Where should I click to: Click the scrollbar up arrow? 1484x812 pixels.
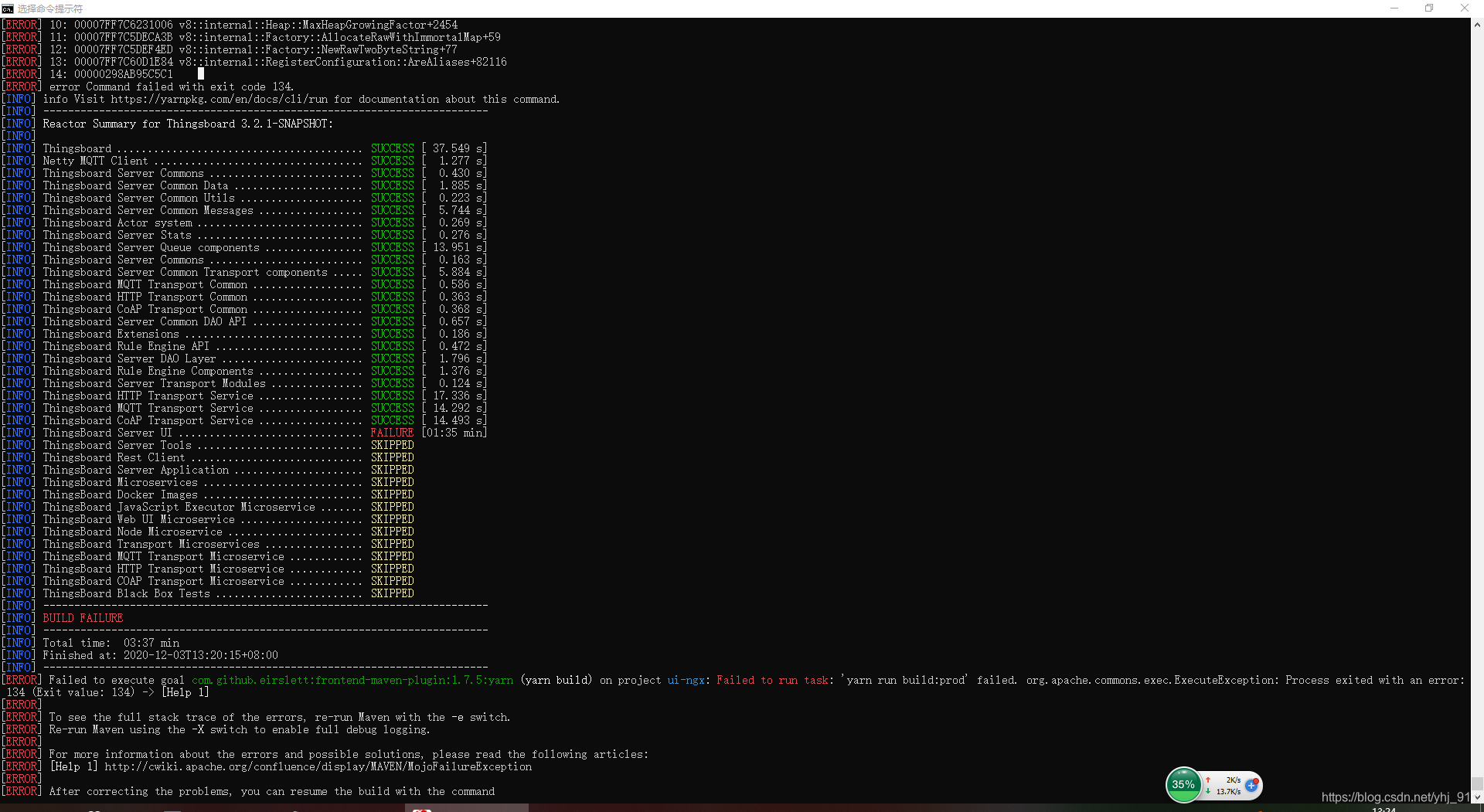1477,25
